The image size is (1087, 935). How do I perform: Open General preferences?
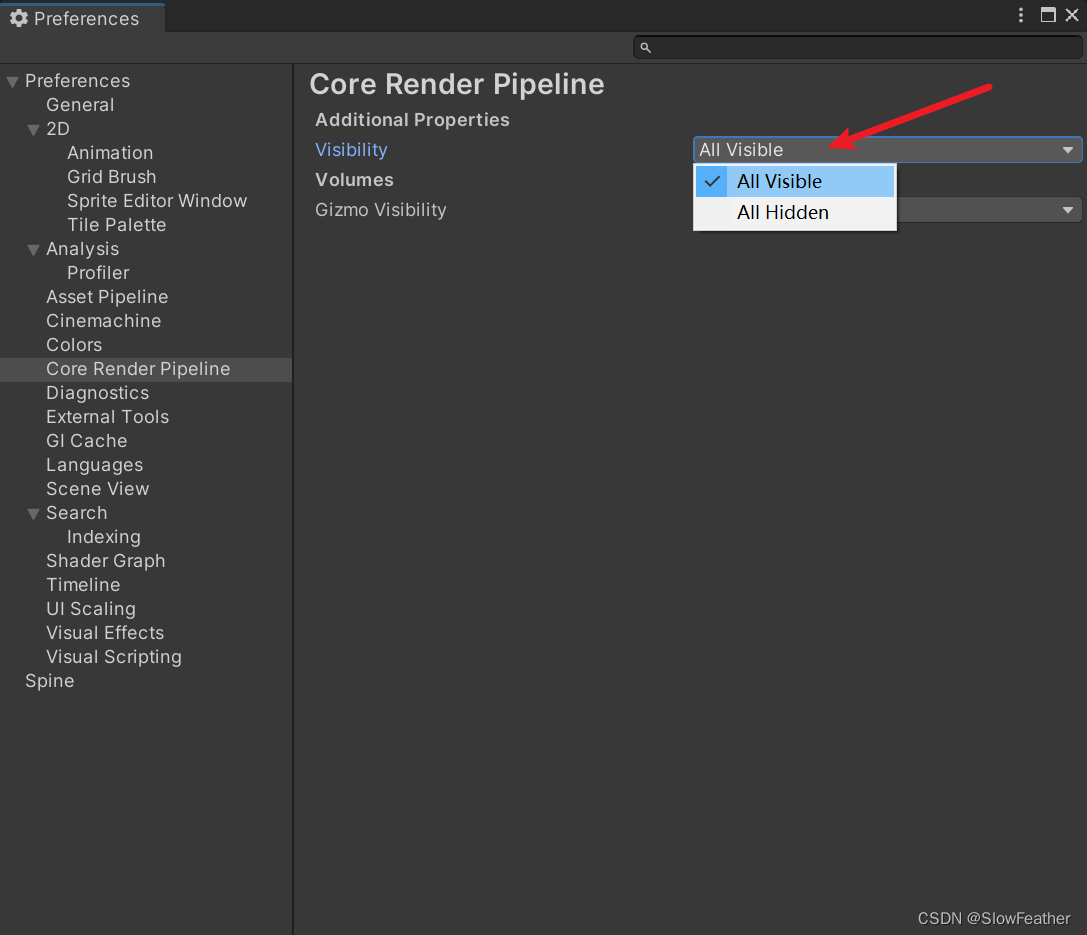(x=80, y=105)
